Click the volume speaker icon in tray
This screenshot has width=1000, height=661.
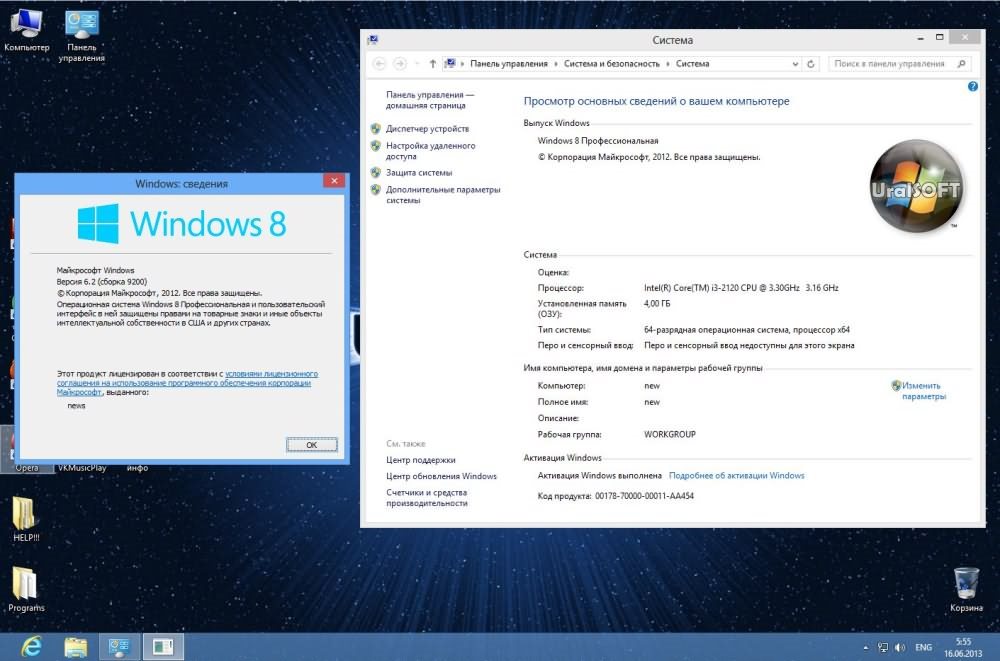[x=899, y=647]
